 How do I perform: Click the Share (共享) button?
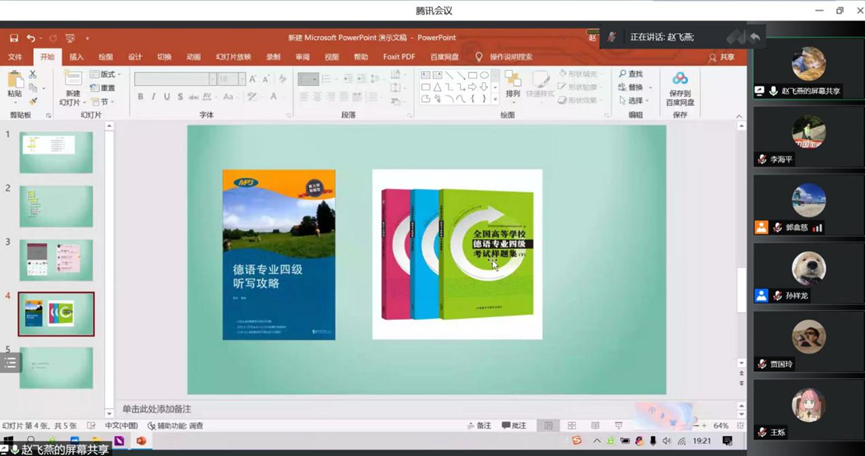coord(722,57)
